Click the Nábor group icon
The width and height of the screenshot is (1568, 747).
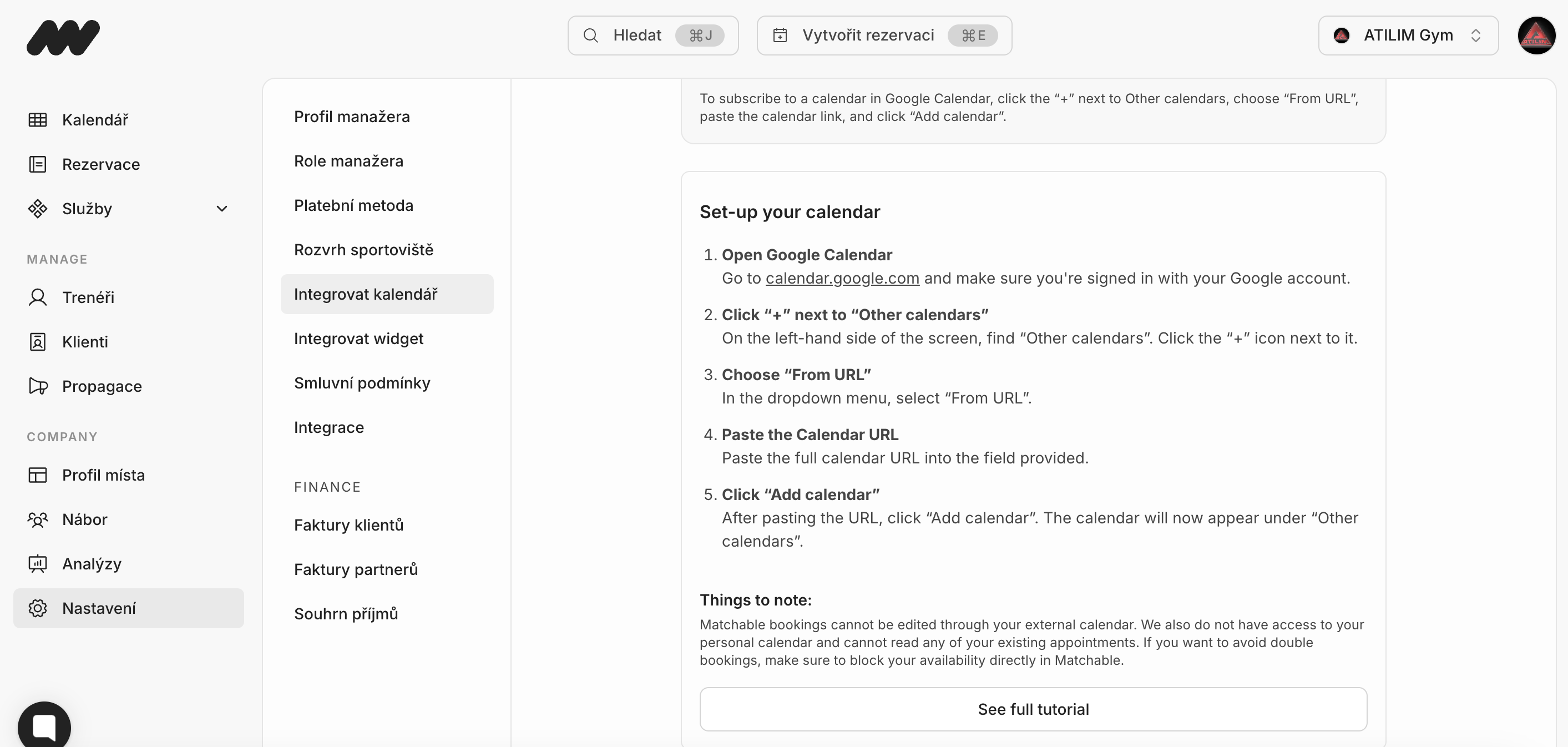click(x=38, y=520)
